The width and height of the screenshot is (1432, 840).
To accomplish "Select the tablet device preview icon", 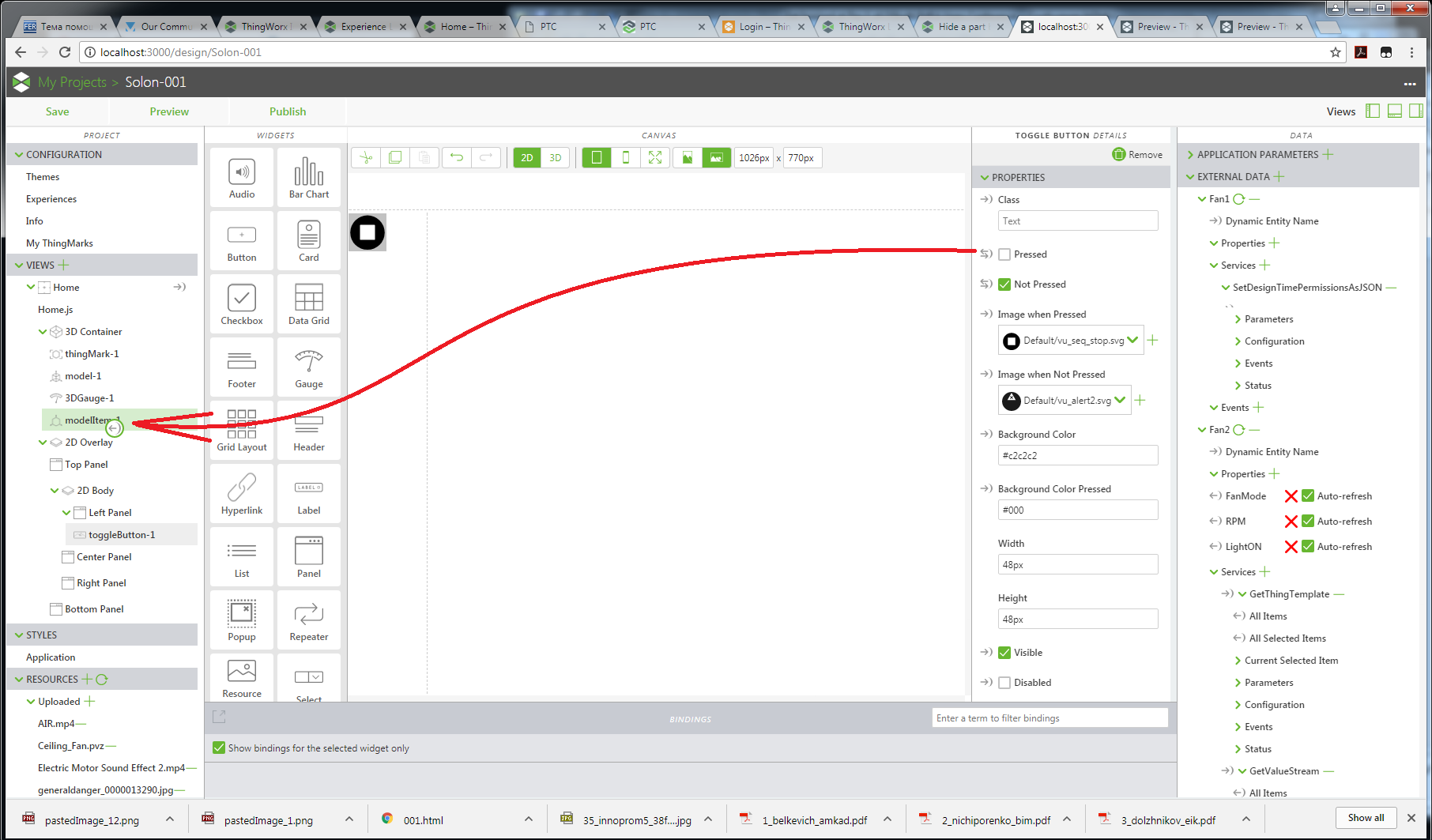I will point(597,158).
